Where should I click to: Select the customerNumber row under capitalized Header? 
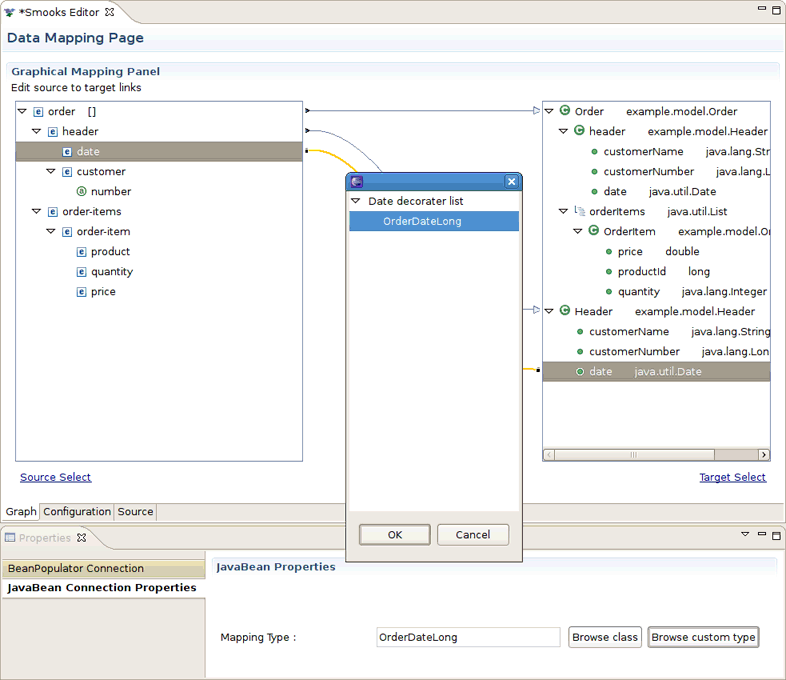[656, 351]
